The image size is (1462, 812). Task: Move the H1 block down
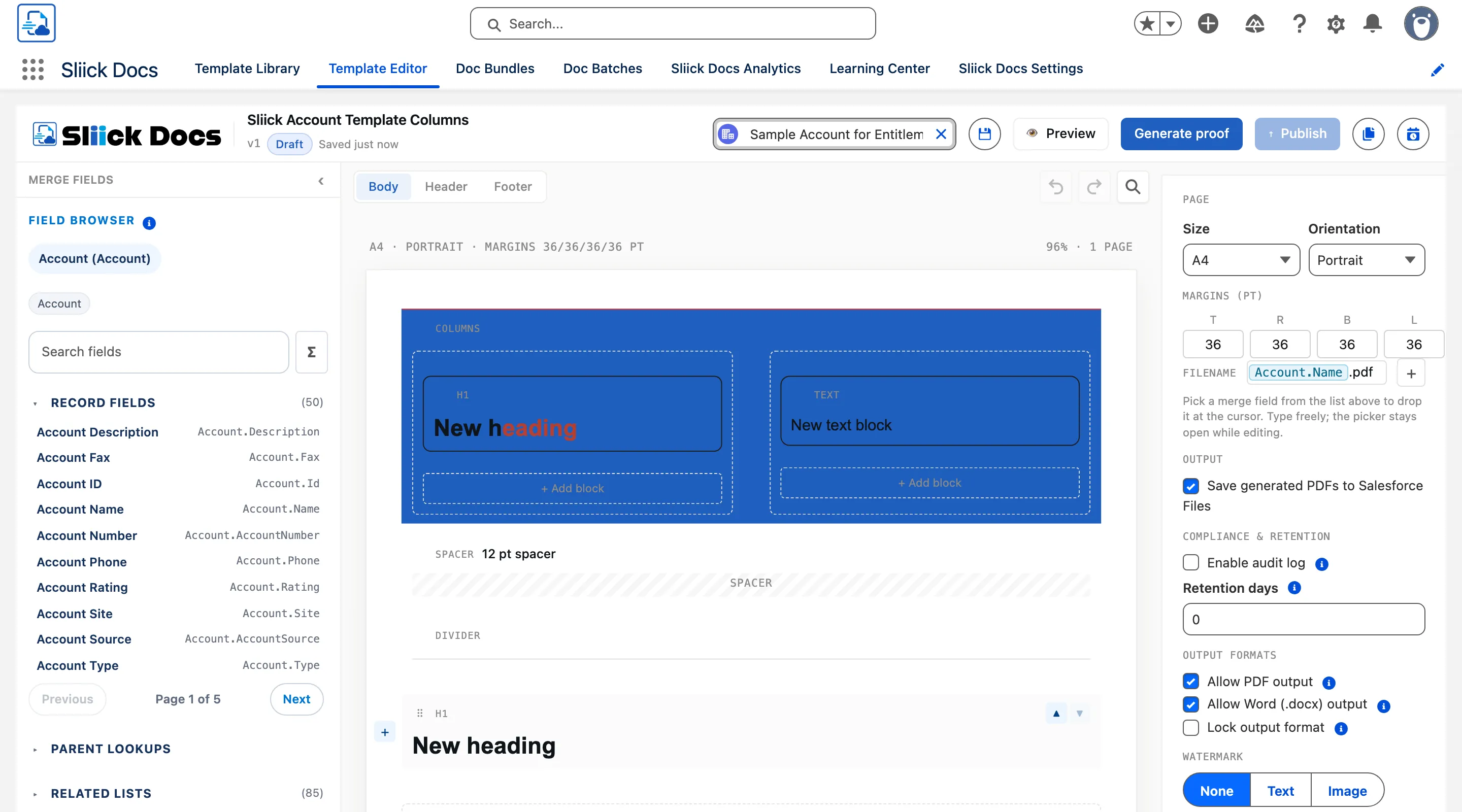pos(1079,713)
